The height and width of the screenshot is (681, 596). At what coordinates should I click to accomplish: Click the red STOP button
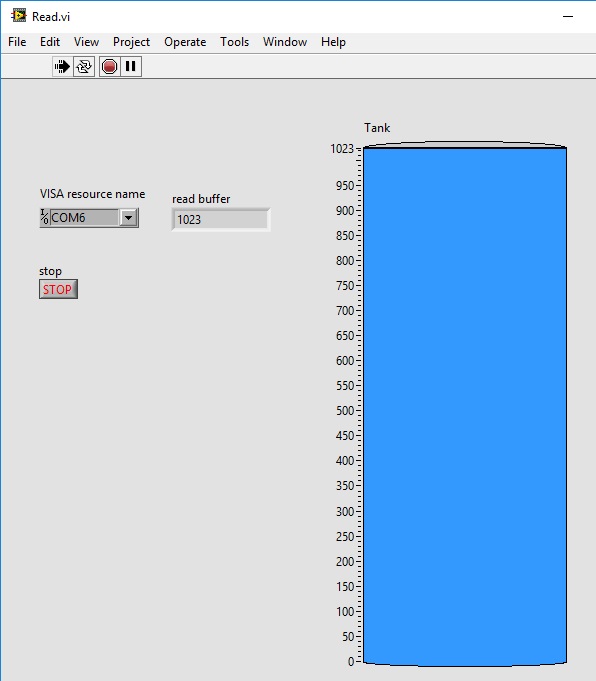pos(58,289)
